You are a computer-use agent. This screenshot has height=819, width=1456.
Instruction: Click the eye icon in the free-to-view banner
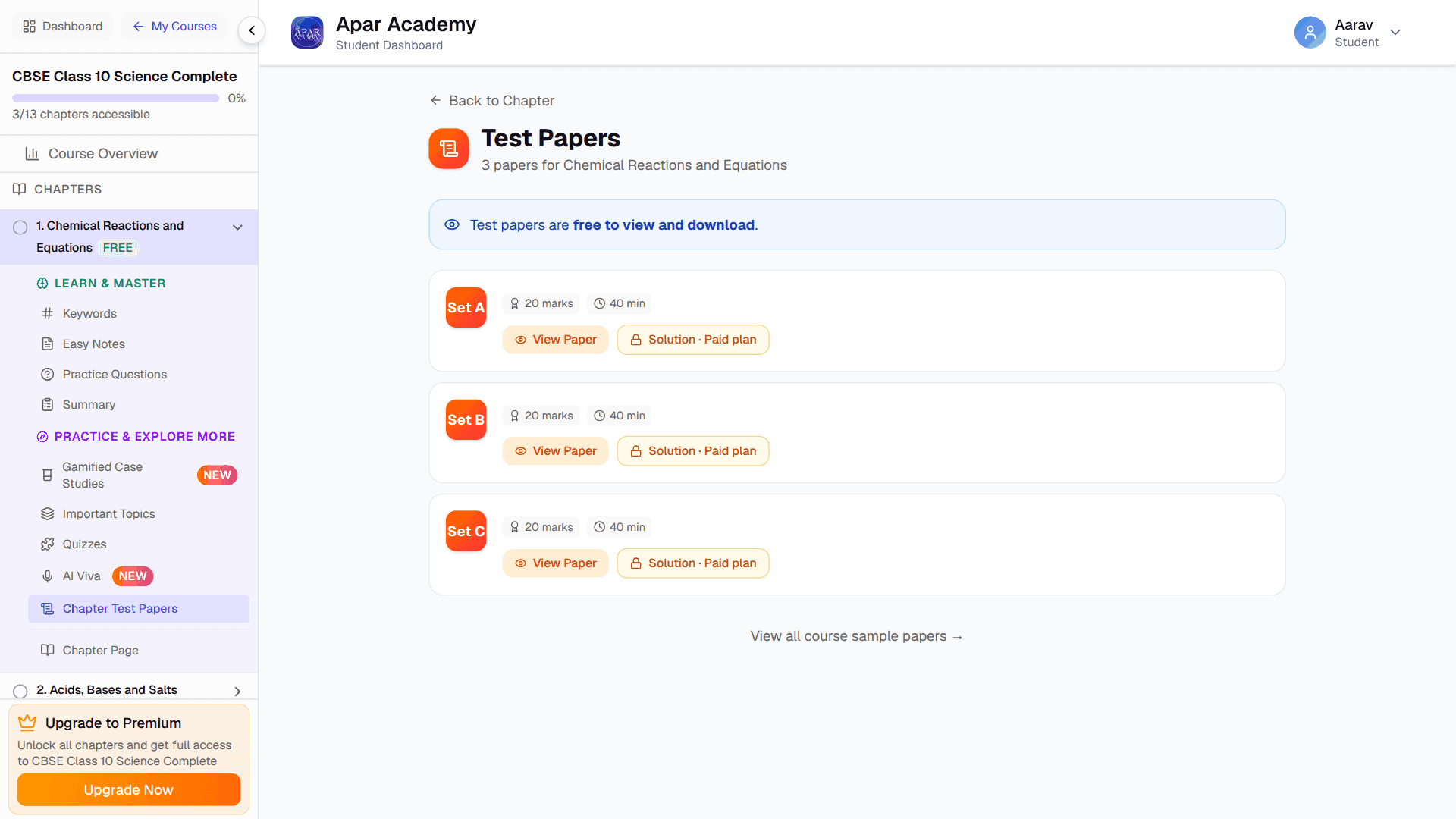tap(452, 224)
